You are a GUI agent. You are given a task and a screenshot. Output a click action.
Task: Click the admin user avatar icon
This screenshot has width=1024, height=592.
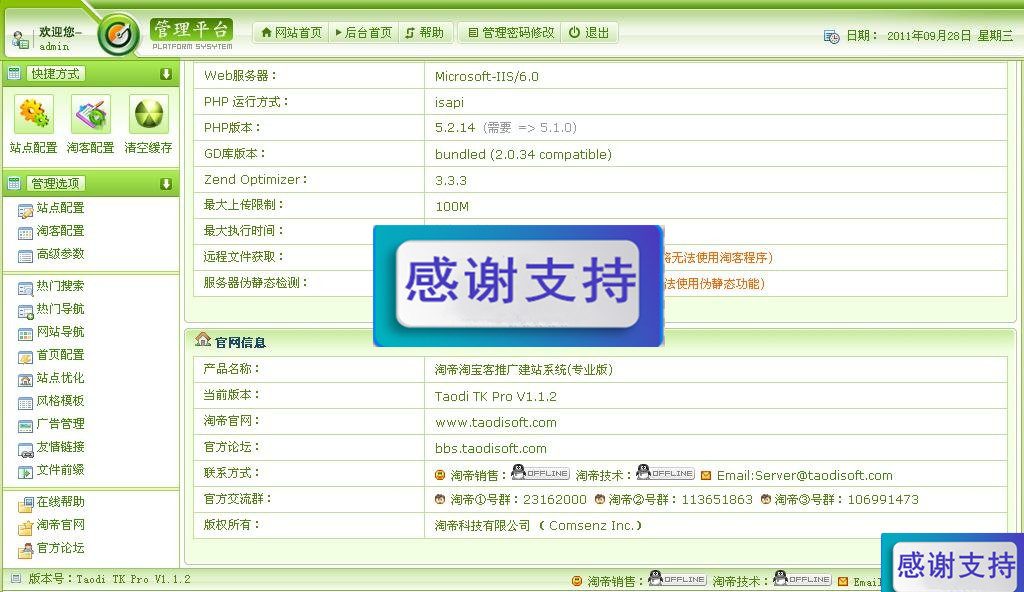(x=20, y=40)
